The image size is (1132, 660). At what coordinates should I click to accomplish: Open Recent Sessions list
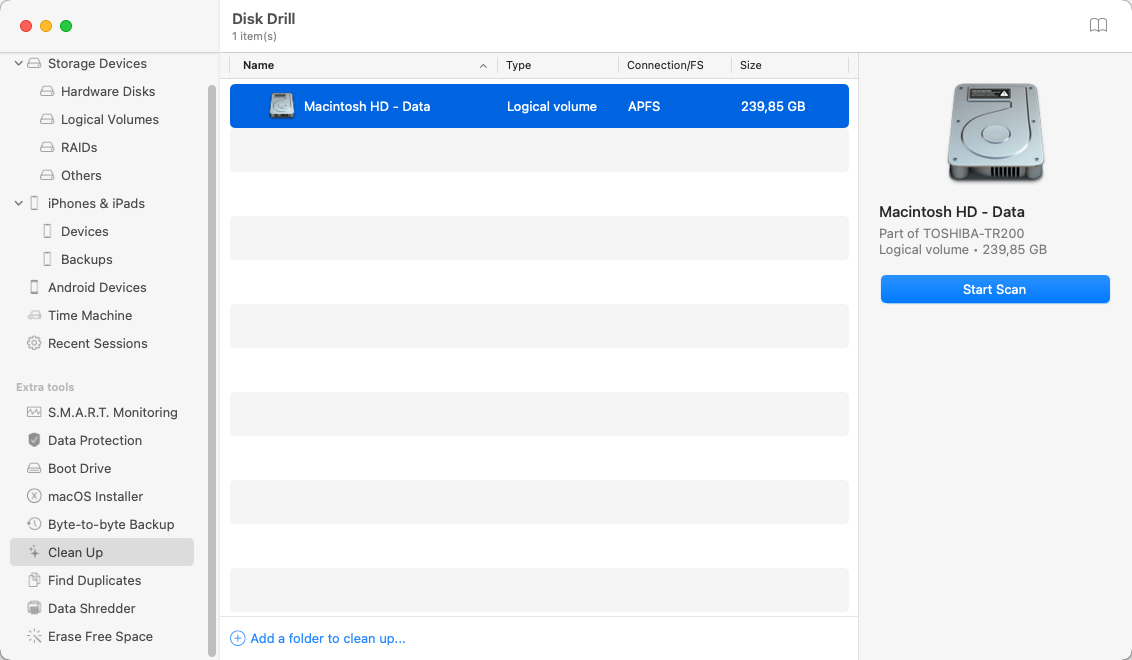point(97,343)
